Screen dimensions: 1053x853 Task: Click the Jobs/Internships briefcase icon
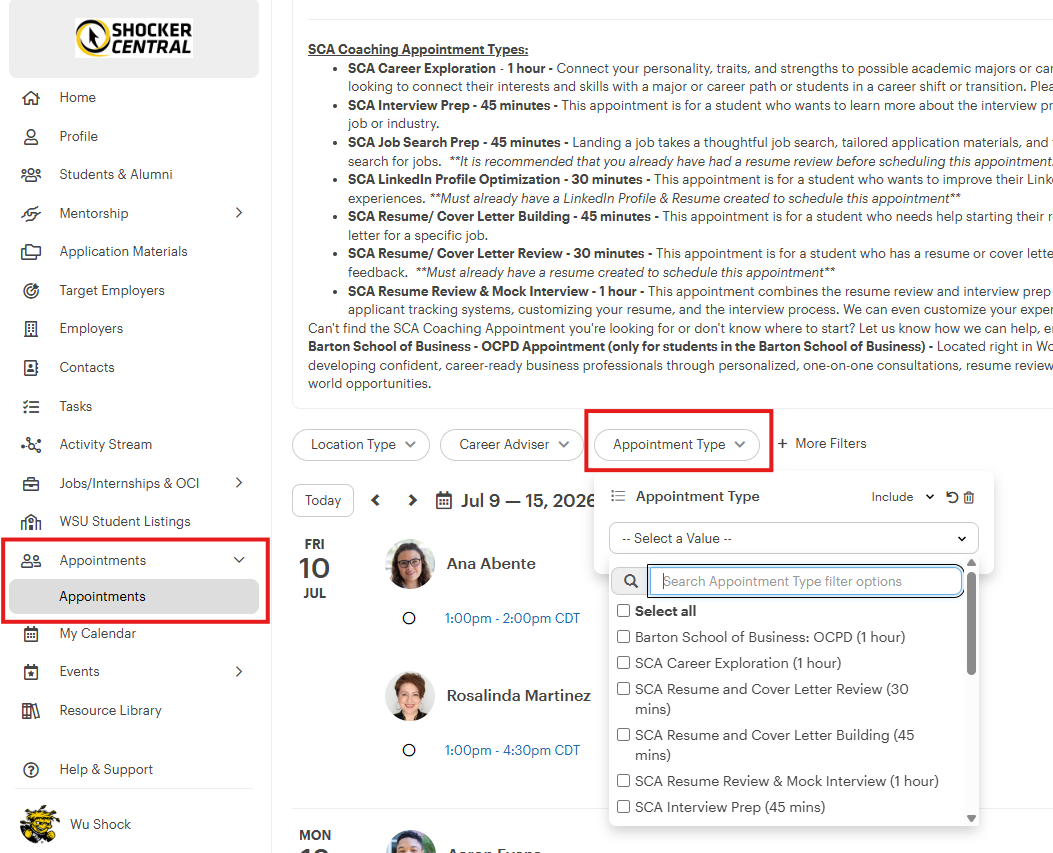(31, 484)
